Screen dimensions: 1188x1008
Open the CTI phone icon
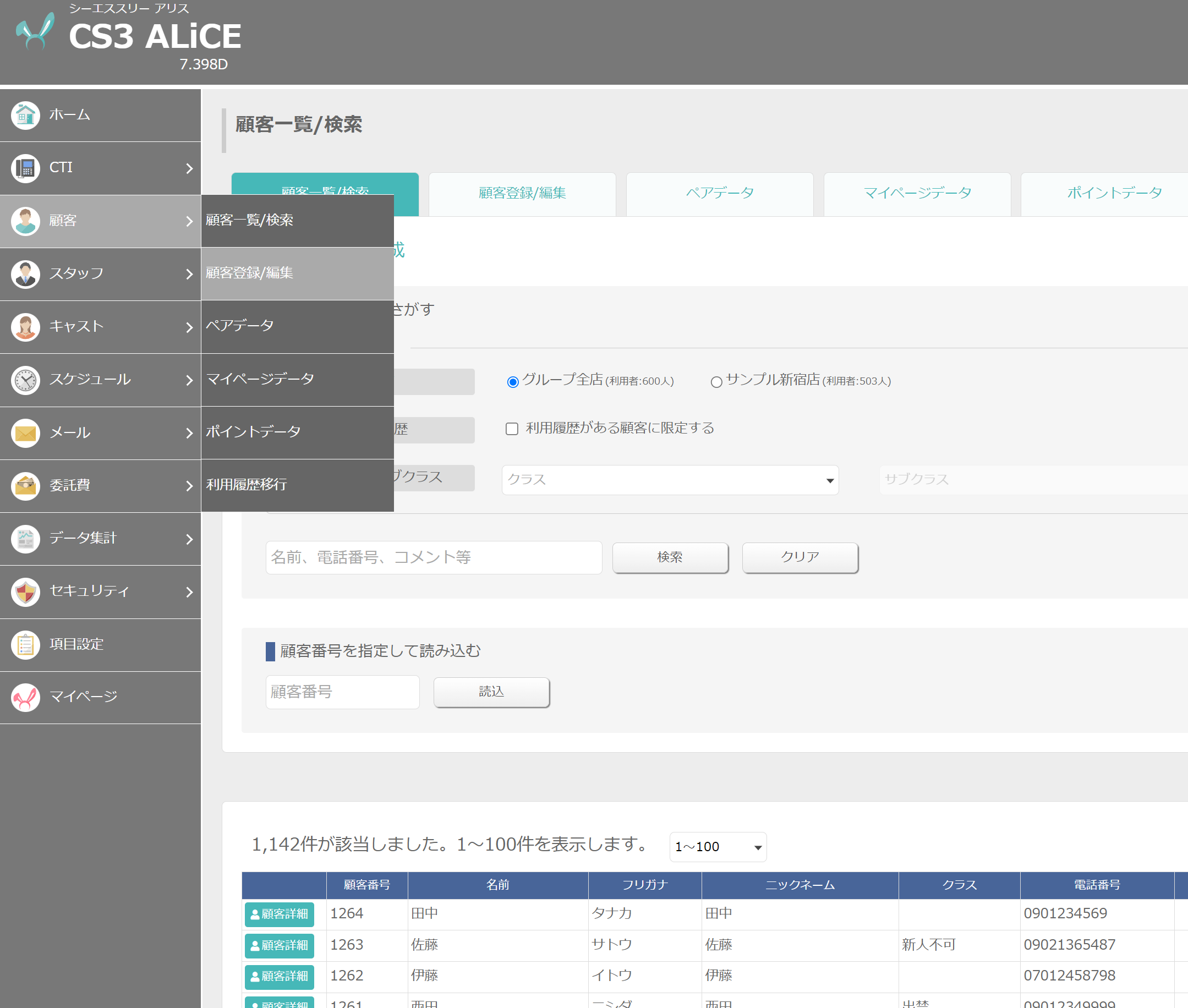(25, 168)
